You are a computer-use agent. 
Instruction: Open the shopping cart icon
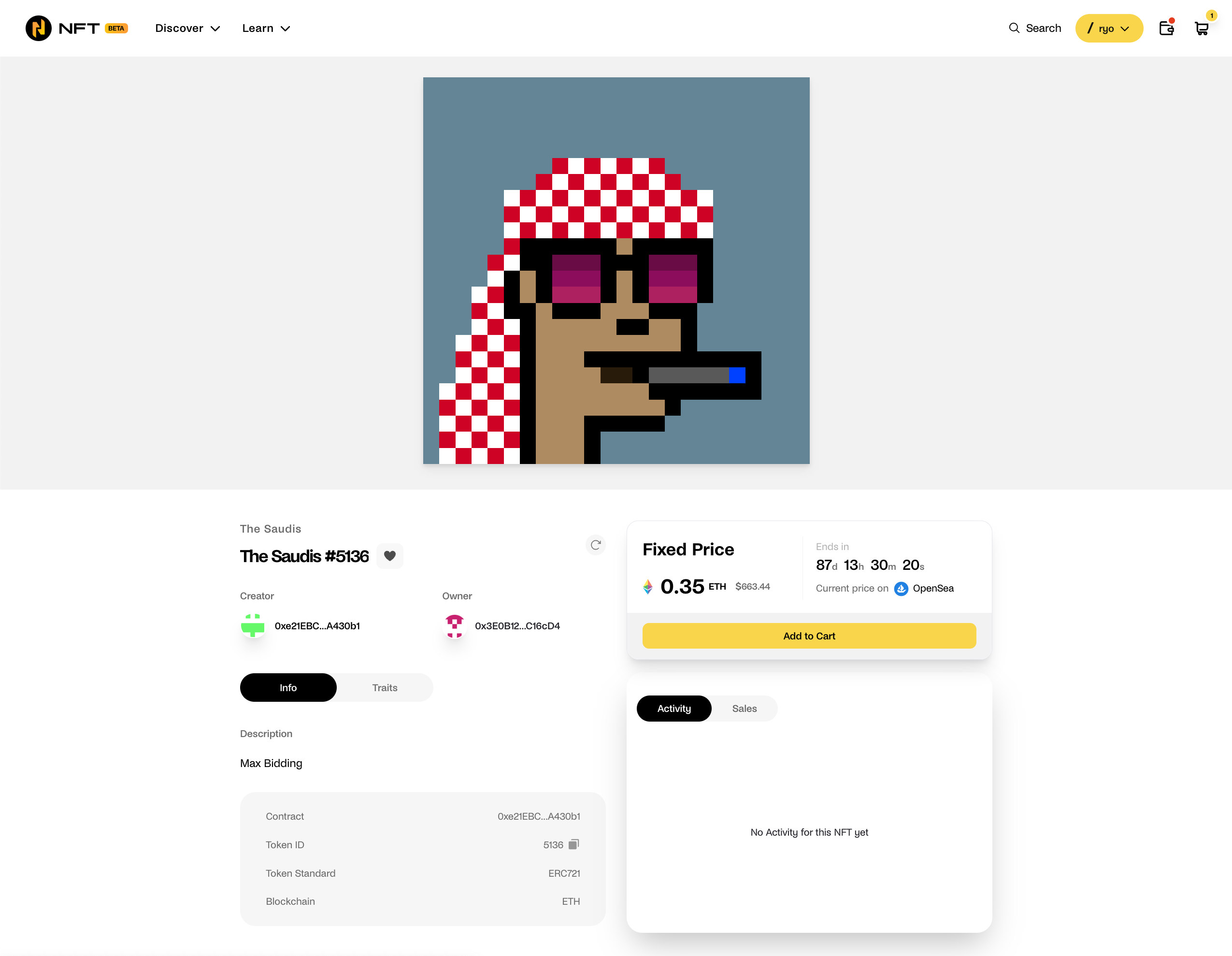click(x=1202, y=28)
